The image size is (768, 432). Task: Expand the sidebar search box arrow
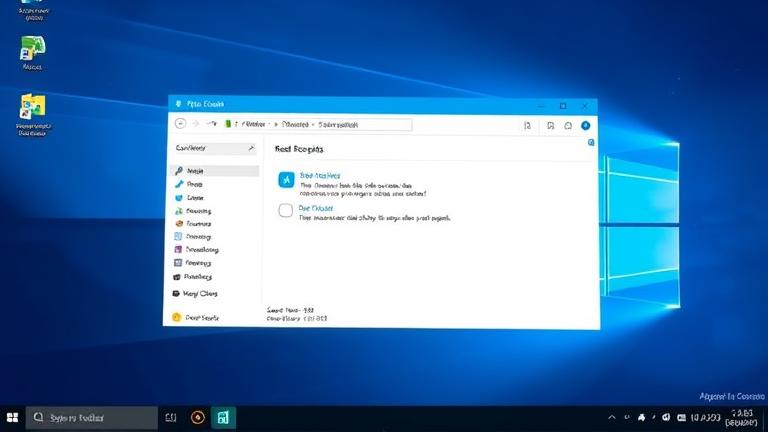(251, 148)
